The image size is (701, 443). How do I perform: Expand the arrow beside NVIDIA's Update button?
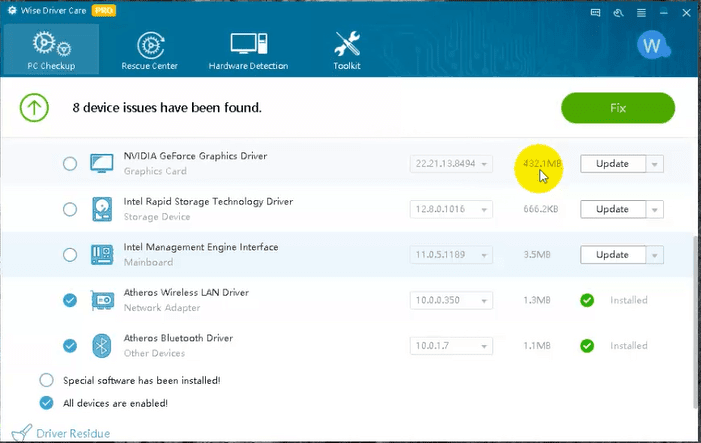tap(655, 164)
